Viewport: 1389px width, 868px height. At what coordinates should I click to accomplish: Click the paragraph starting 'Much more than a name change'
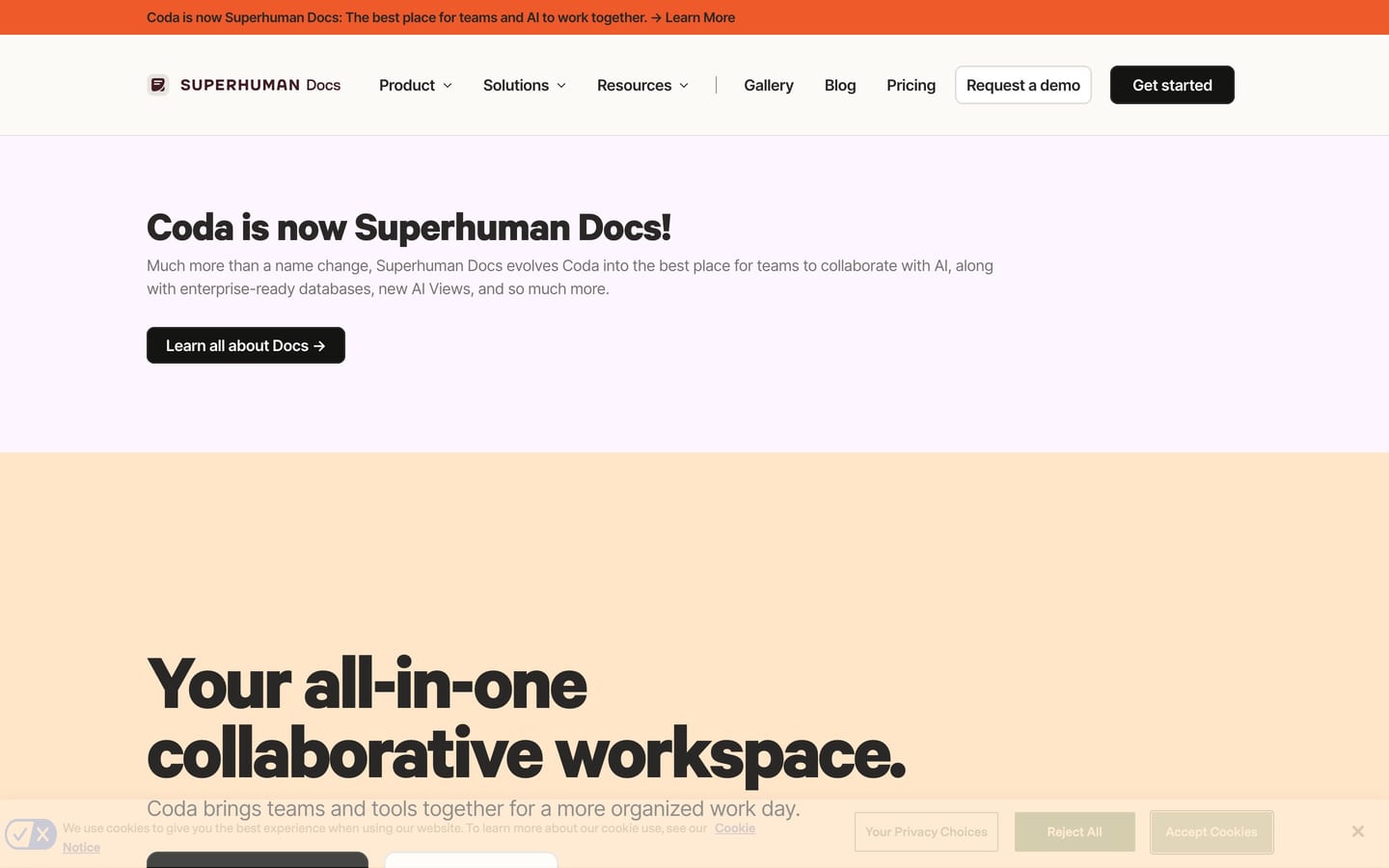click(570, 277)
